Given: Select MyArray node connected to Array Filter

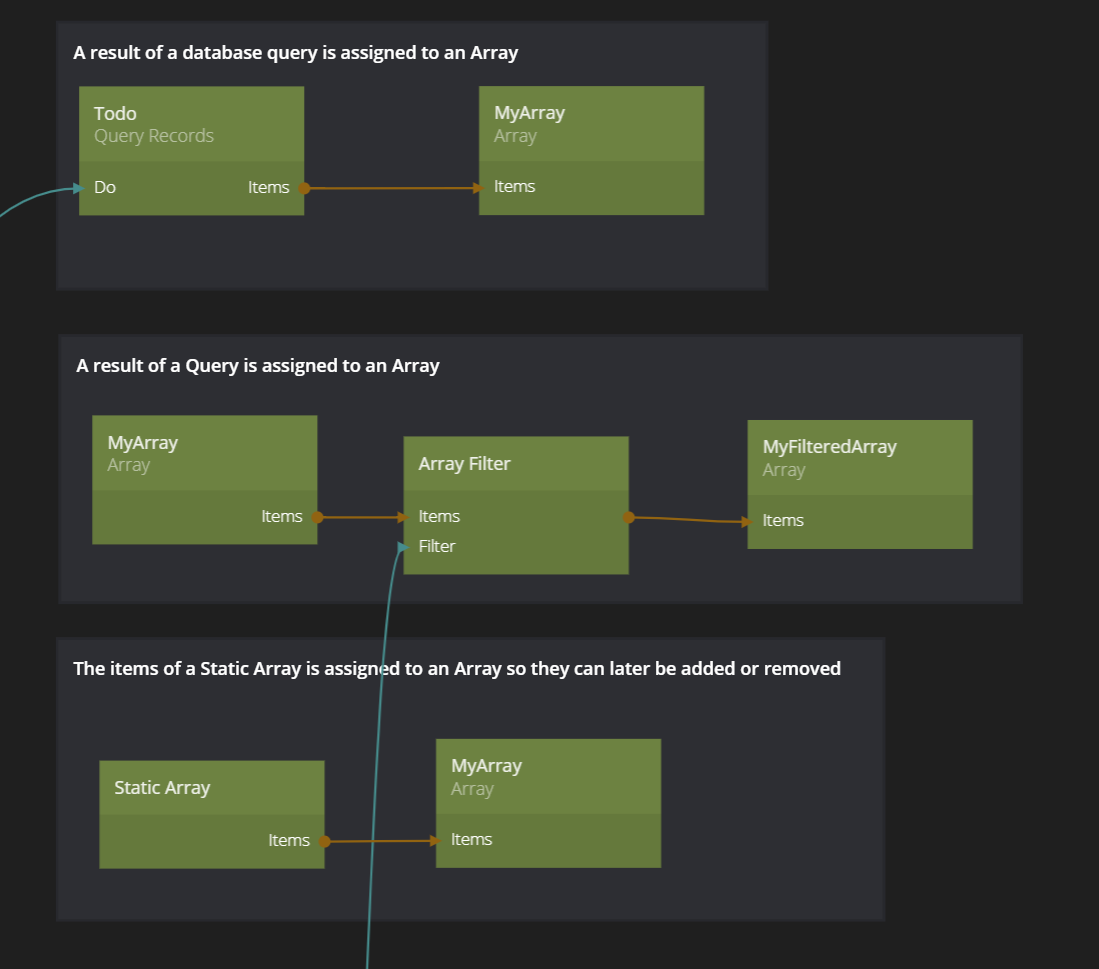Looking at the screenshot, I should [x=204, y=453].
